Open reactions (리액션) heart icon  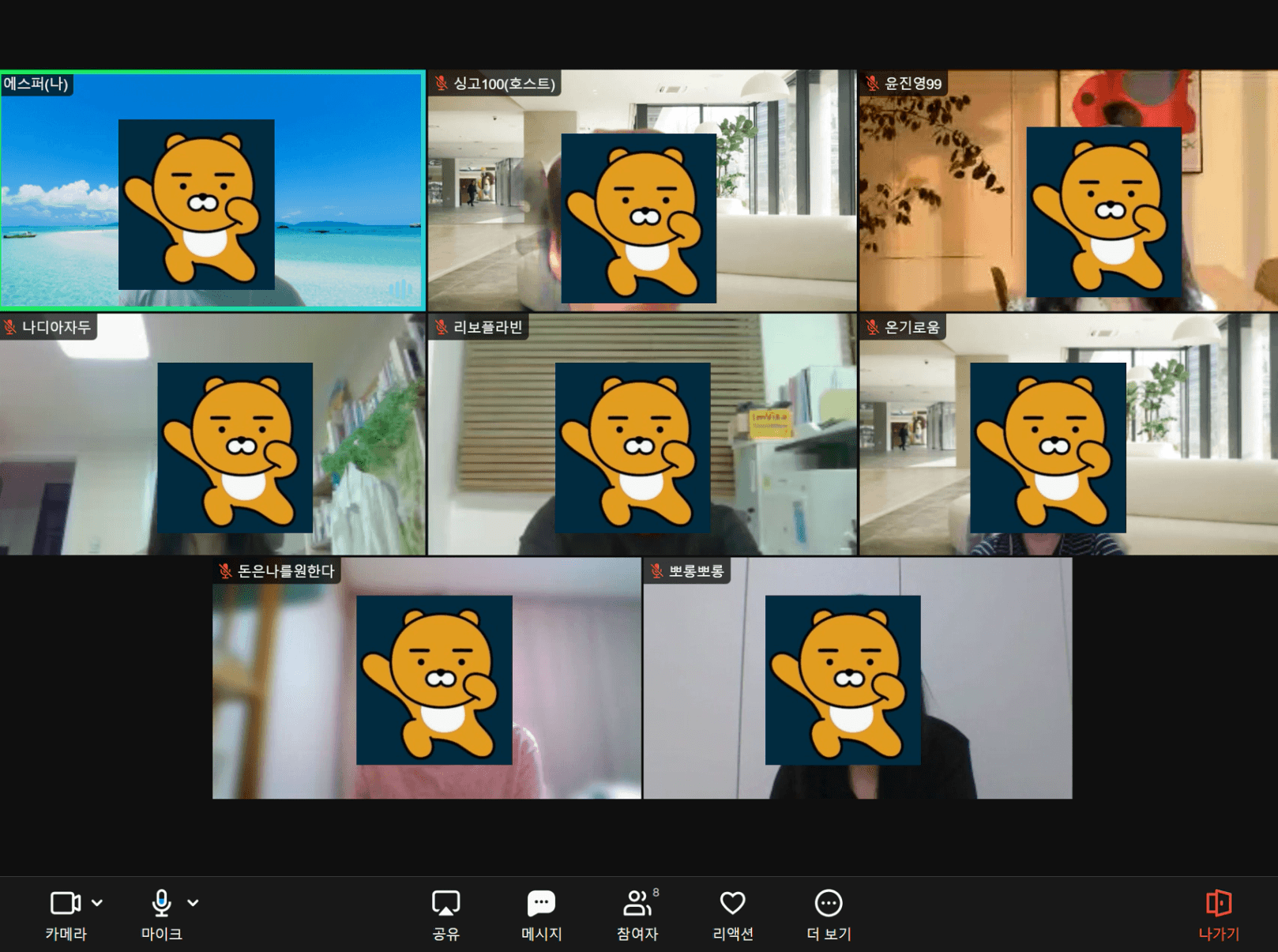[x=732, y=902]
